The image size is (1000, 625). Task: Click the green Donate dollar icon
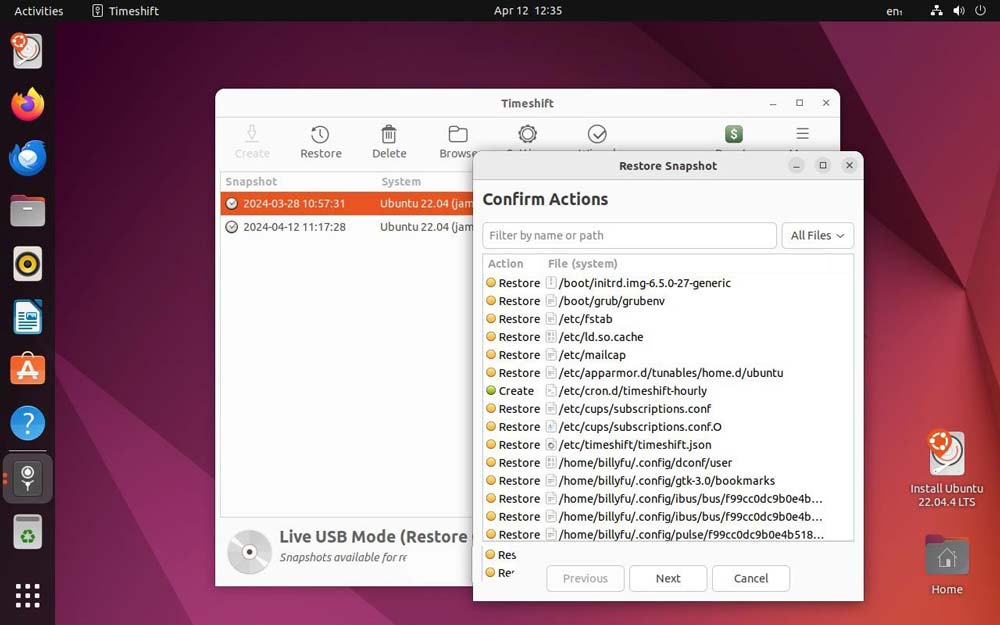[x=733, y=134]
